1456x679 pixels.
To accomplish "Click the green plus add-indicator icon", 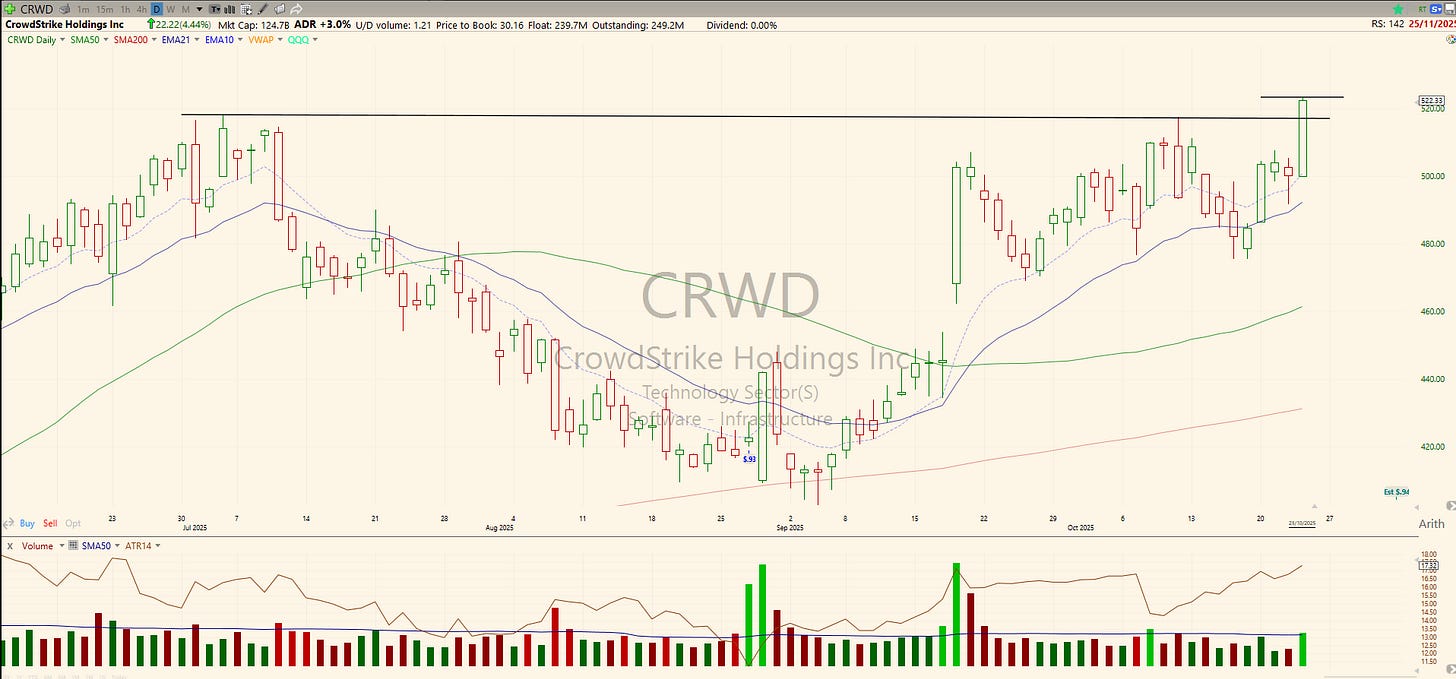I will (x=10, y=9).
